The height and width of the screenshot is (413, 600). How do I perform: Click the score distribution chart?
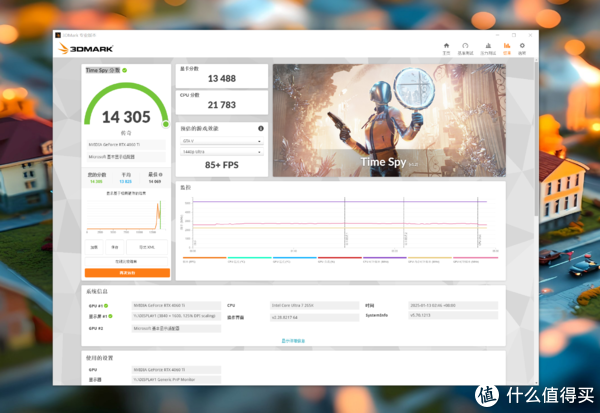[x=126, y=213]
